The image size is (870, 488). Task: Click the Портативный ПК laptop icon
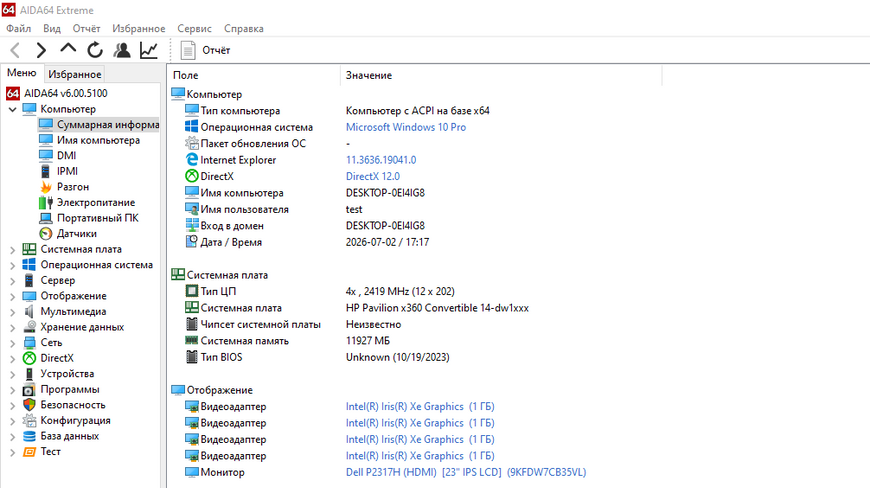pyautogui.click(x=46, y=218)
